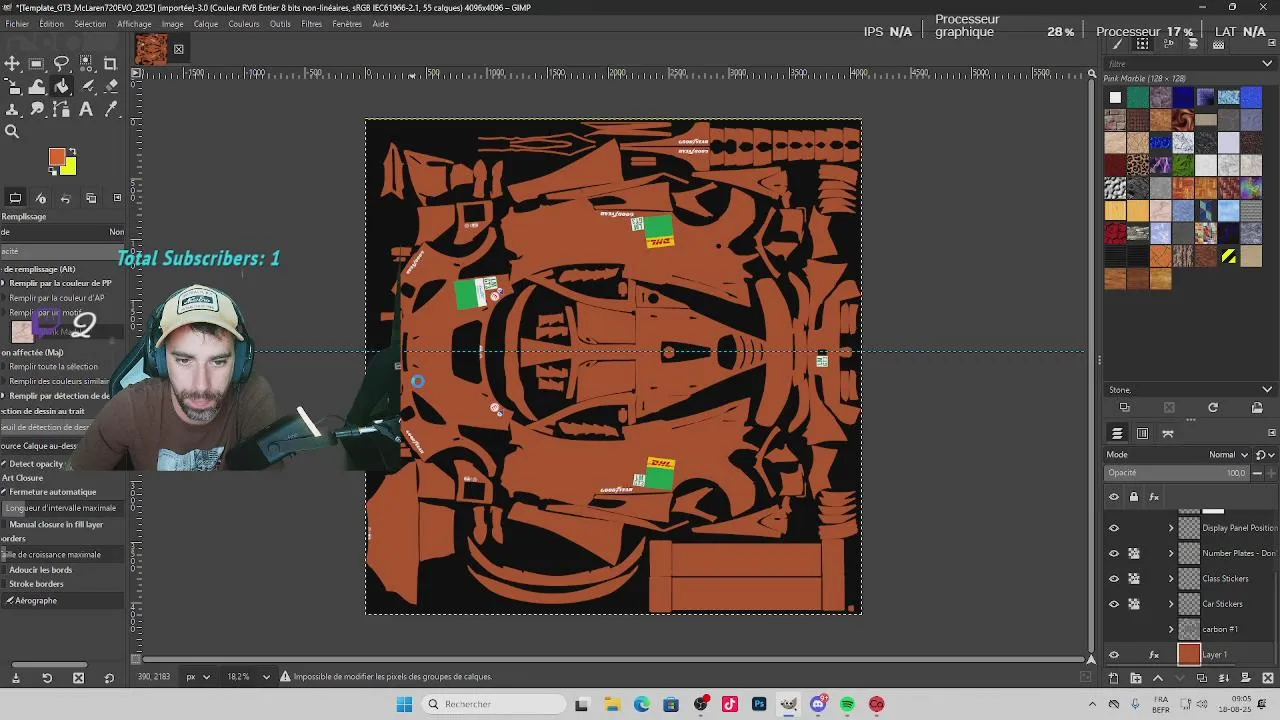
Task: Hide the Display Panel Position layer
Action: click(x=1114, y=528)
